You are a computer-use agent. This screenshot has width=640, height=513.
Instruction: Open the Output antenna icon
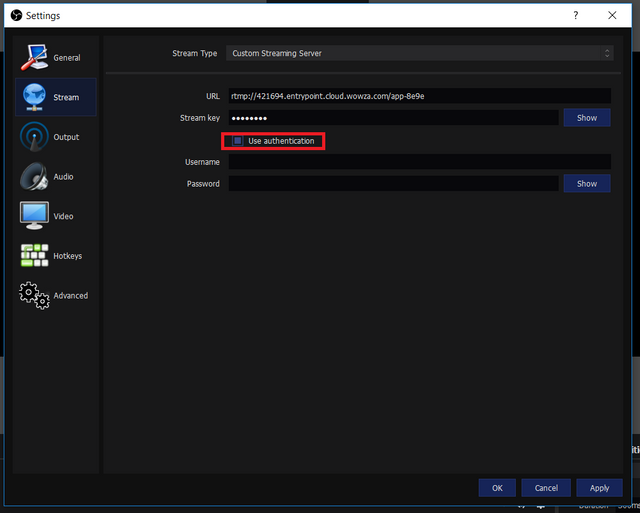(34, 137)
